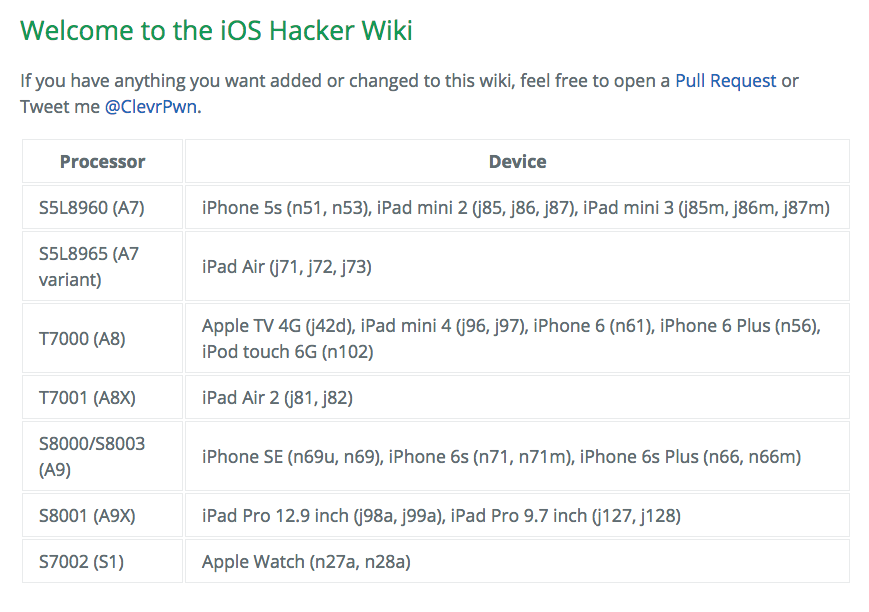Click the Welcome to the iOS Hacker Wiki heading
869x612 pixels.
[216, 31]
